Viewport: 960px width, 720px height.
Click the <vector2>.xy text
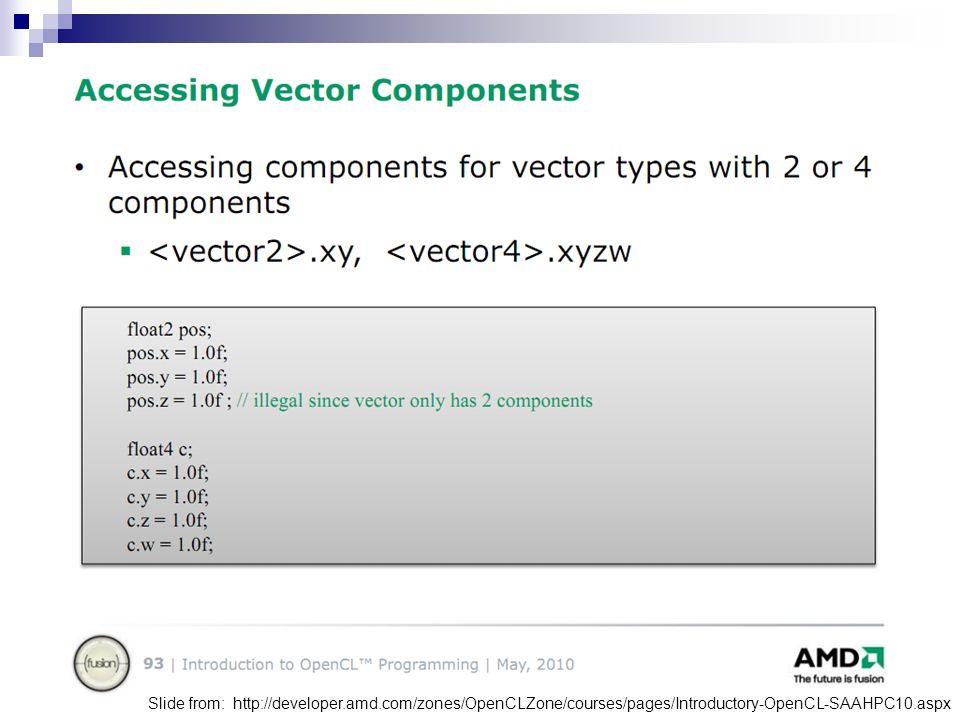pos(255,252)
